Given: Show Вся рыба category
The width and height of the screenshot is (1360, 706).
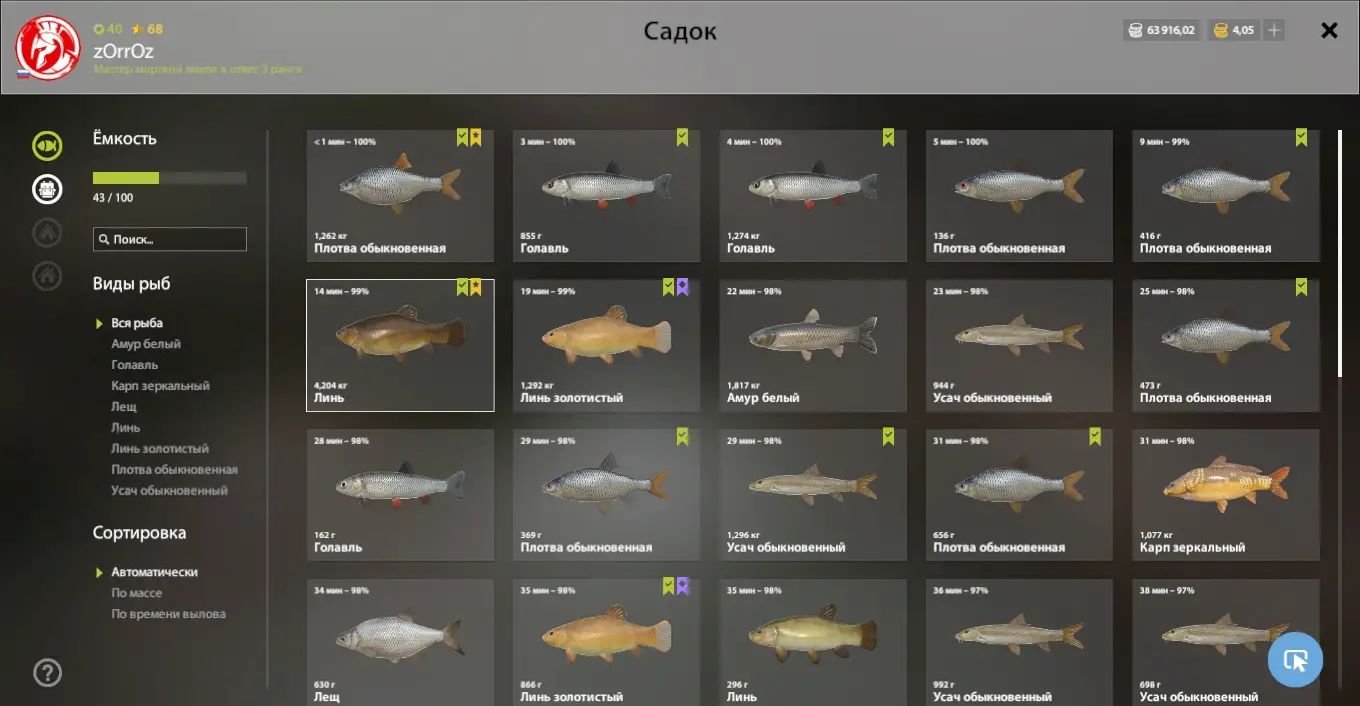Looking at the screenshot, I should [137, 323].
